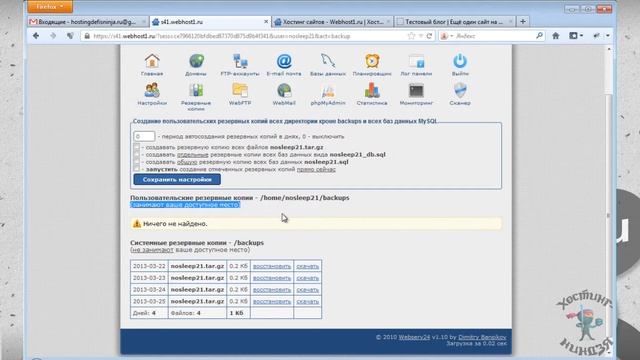Go back with browser back arrow
Viewport: 640px width, 360px height.
pyautogui.click(x=36, y=36)
